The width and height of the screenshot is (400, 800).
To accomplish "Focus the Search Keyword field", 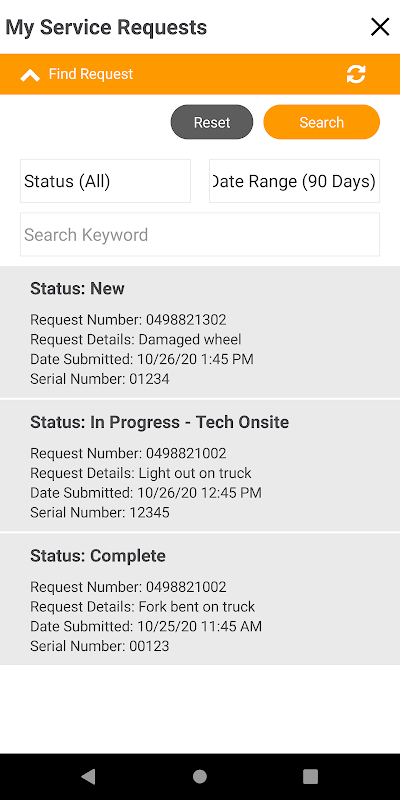I will pyautogui.click(x=200, y=235).
